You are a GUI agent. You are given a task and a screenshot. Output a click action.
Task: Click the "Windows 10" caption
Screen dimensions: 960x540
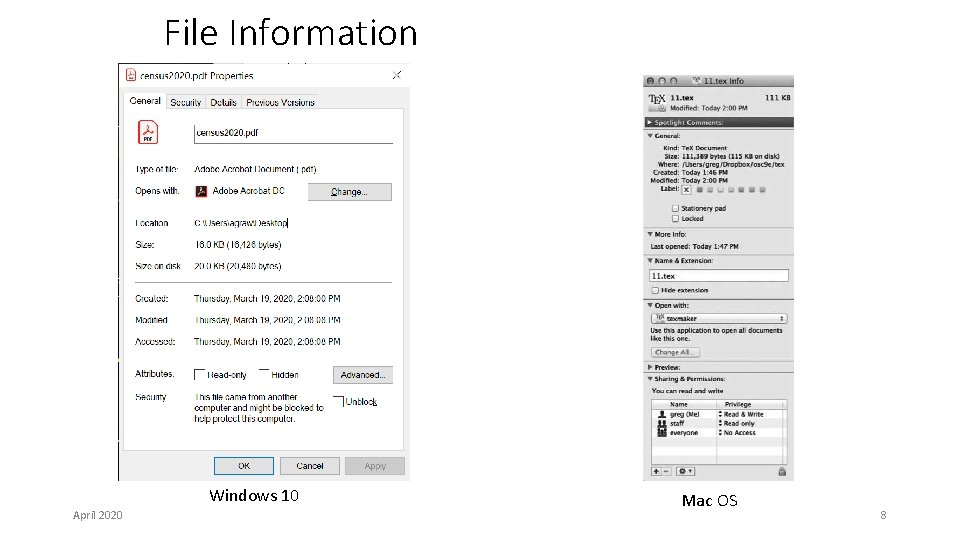pos(254,495)
